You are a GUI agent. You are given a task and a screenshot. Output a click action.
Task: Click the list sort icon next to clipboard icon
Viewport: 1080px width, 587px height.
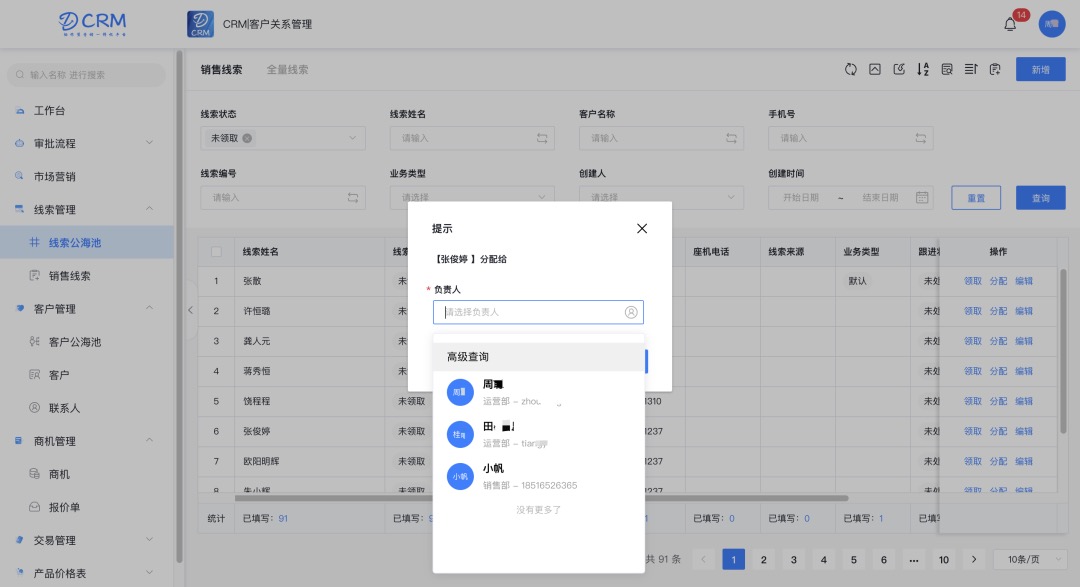[970, 69]
